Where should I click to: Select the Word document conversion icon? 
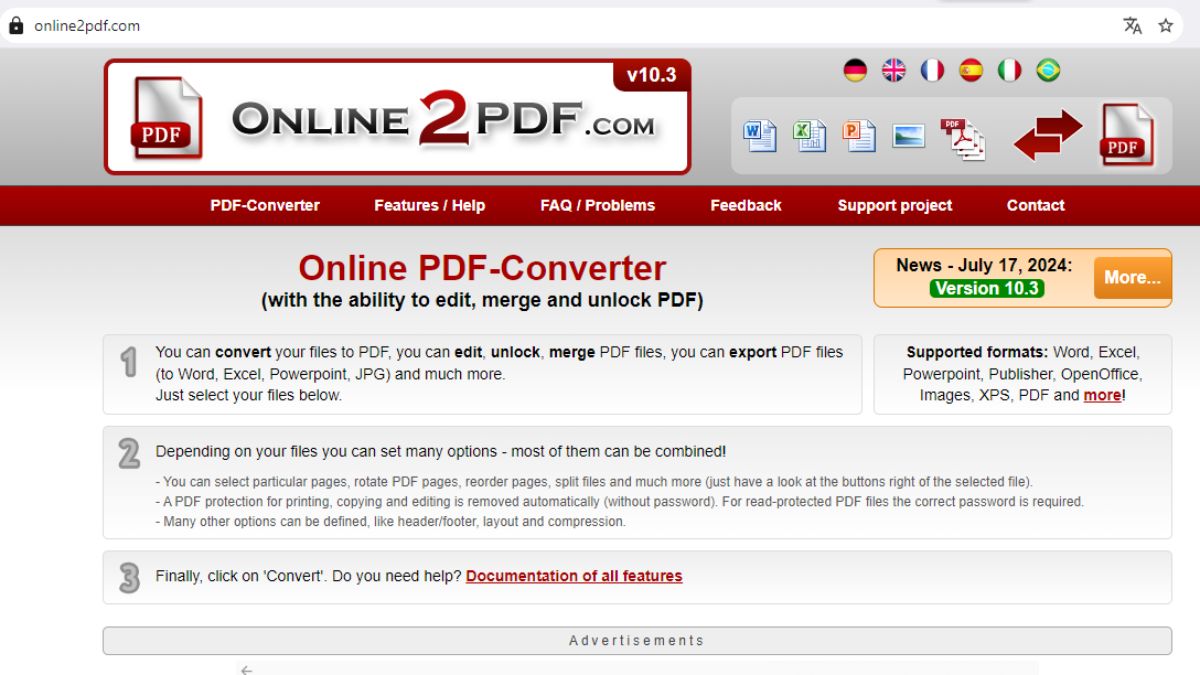click(760, 136)
